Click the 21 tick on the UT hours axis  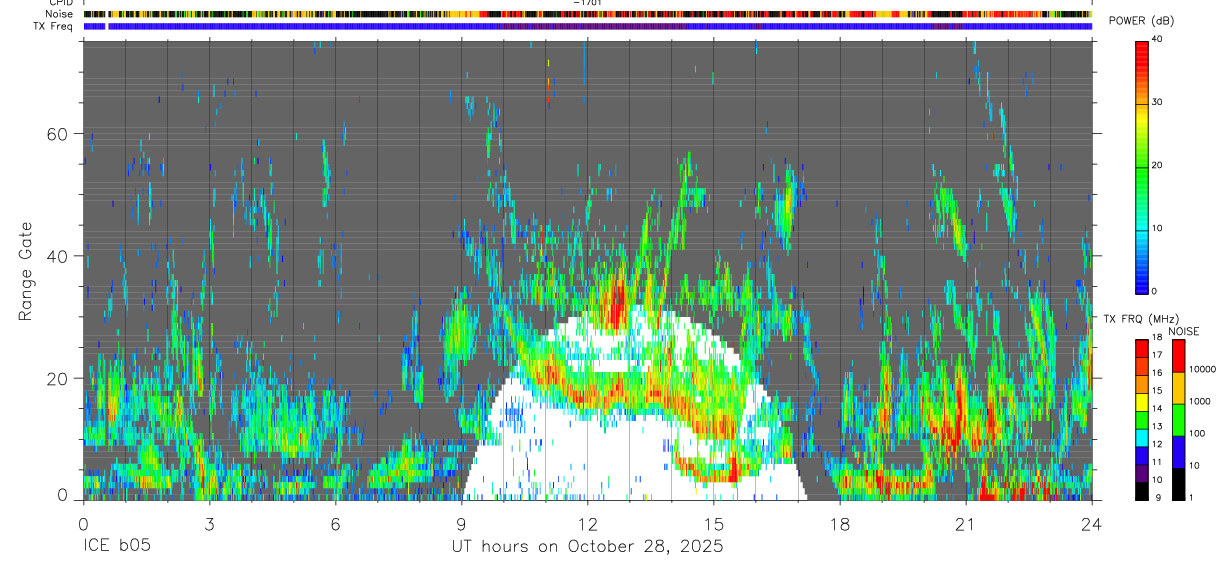[x=965, y=523]
